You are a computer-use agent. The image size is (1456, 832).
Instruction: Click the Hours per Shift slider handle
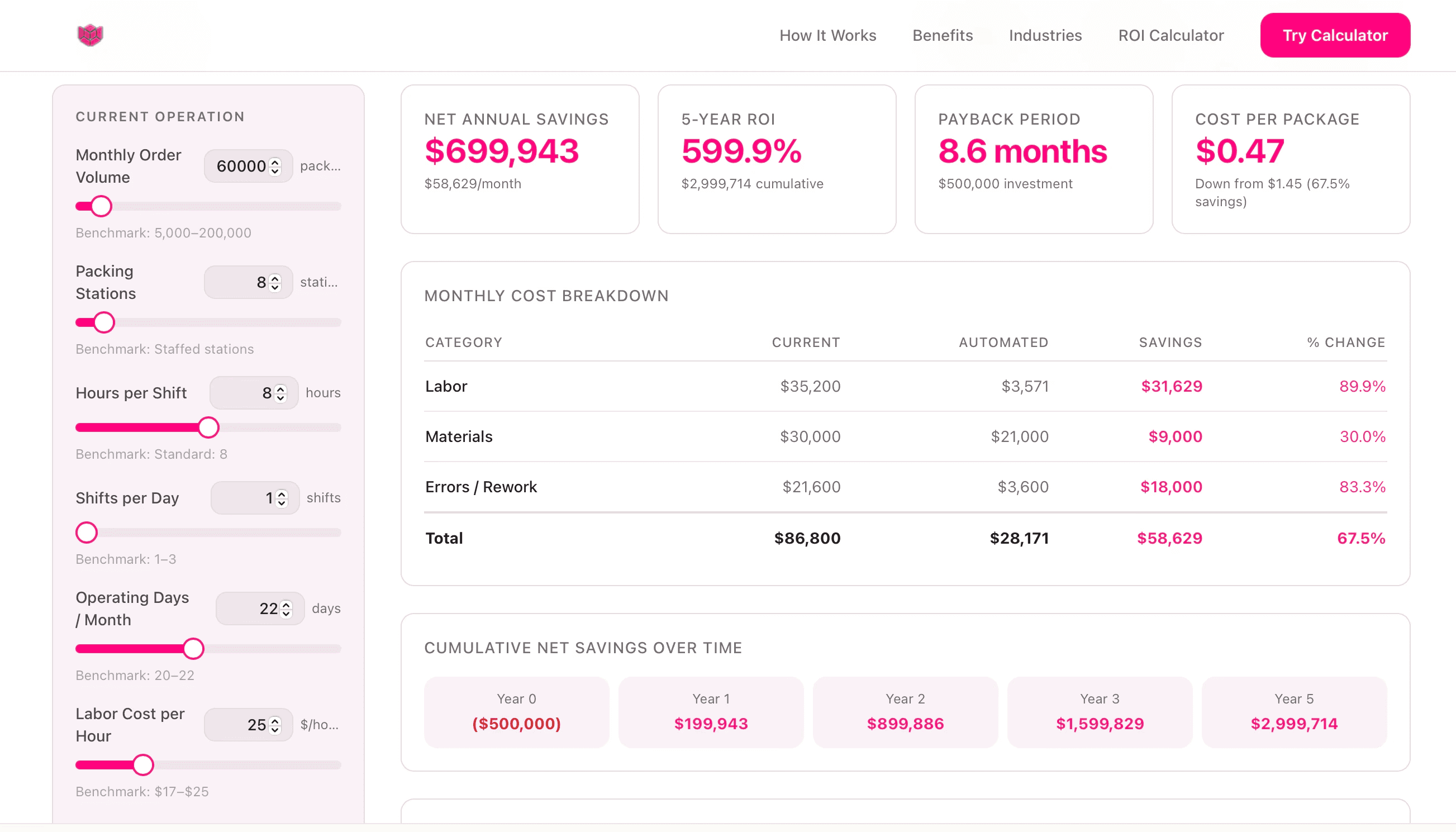[208, 427]
